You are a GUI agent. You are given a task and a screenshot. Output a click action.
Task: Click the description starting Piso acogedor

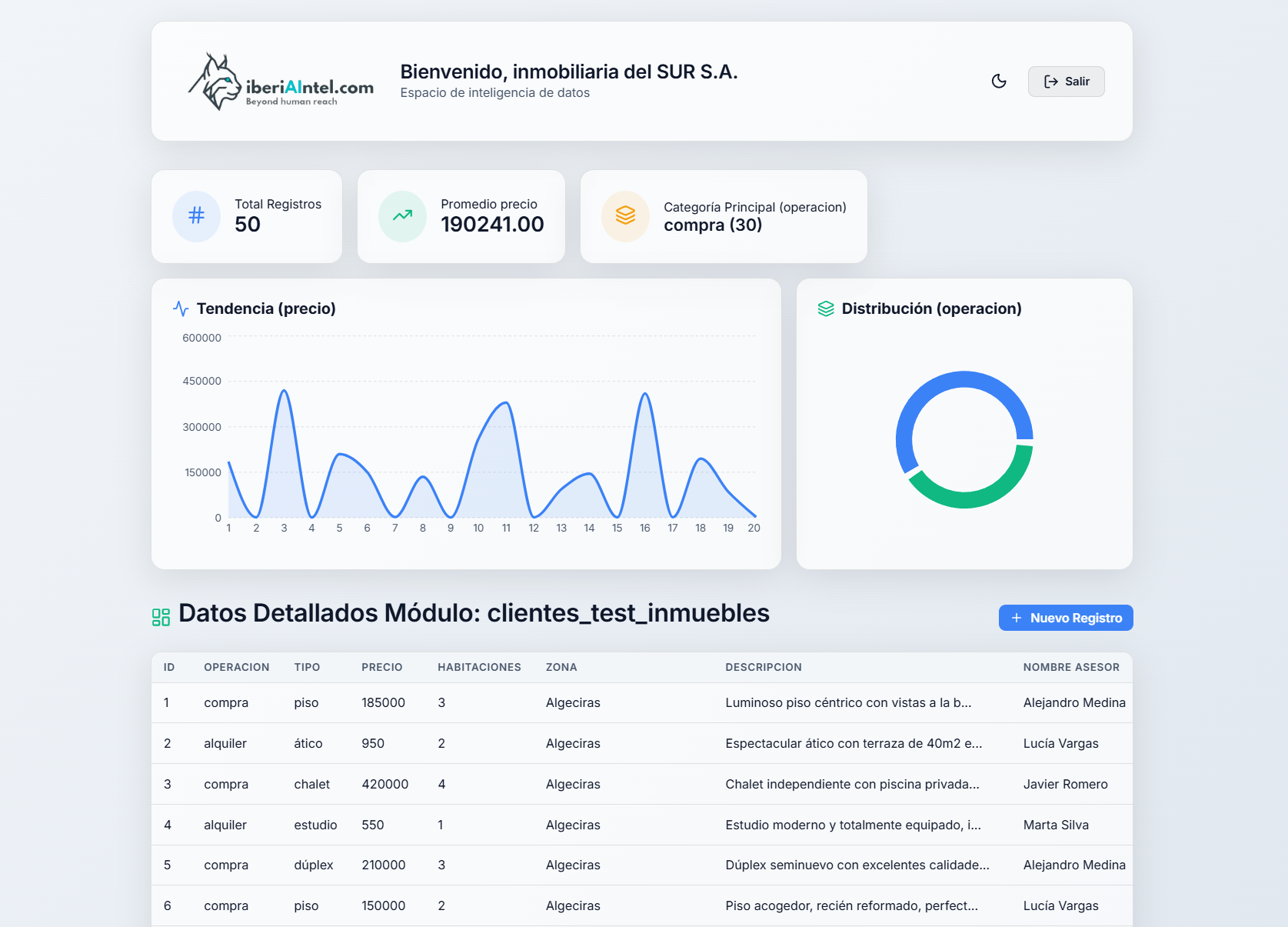(x=851, y=905)
